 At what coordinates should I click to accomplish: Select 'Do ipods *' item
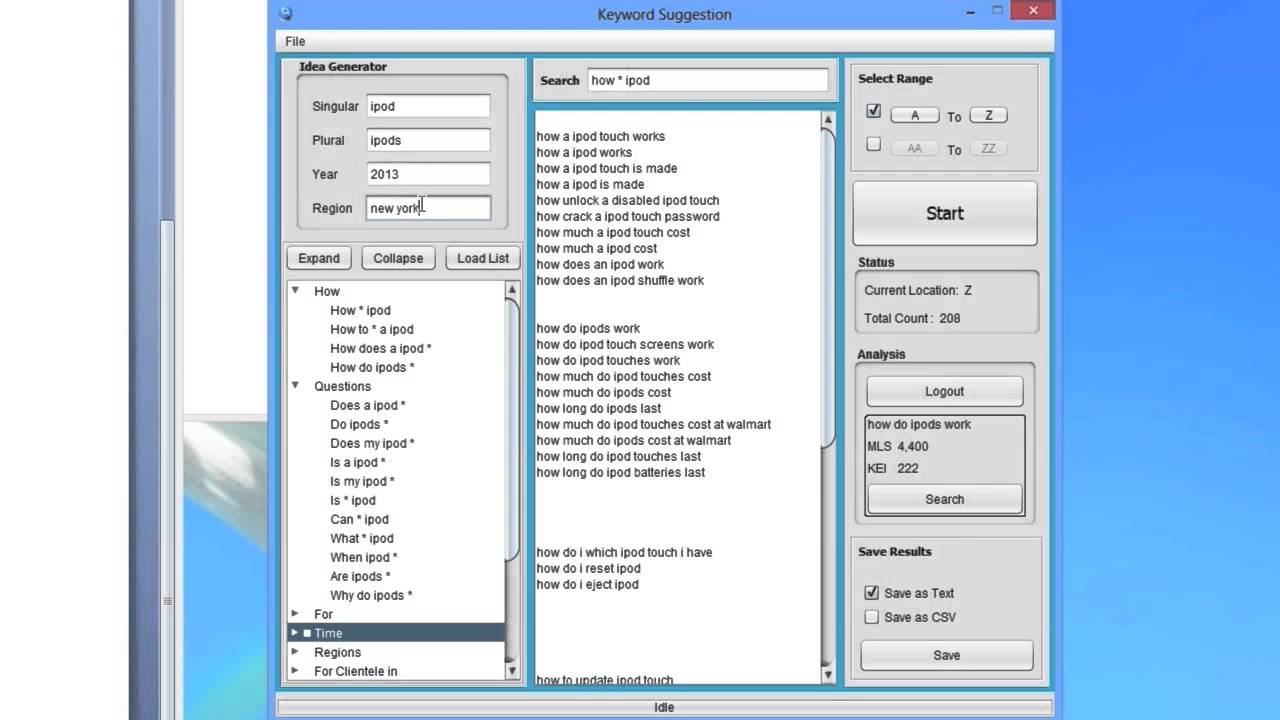tap(359, 424)
